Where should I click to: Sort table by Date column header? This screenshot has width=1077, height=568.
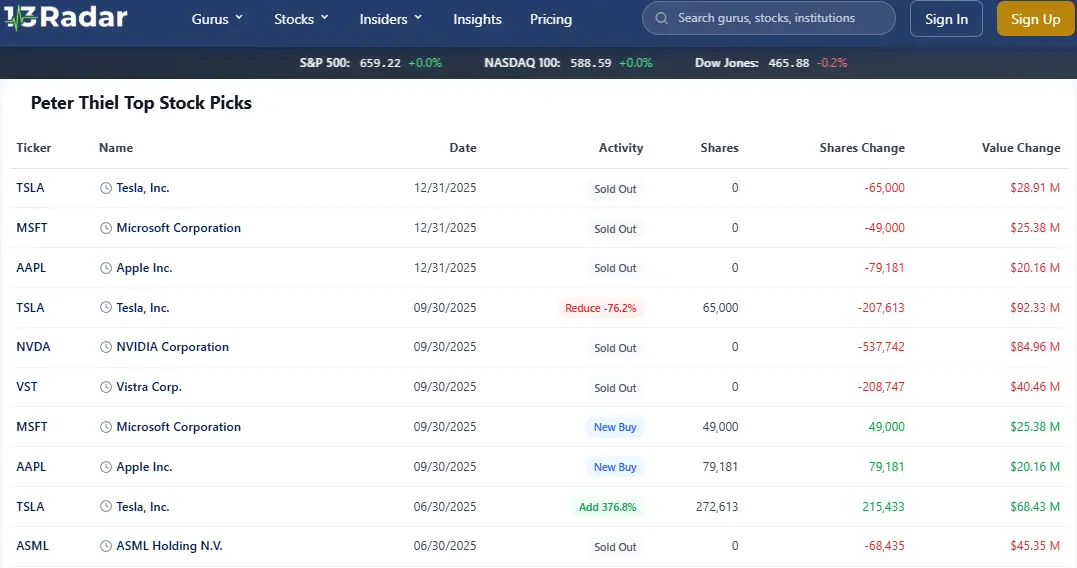pyautogui.click(x=462, y=148)
